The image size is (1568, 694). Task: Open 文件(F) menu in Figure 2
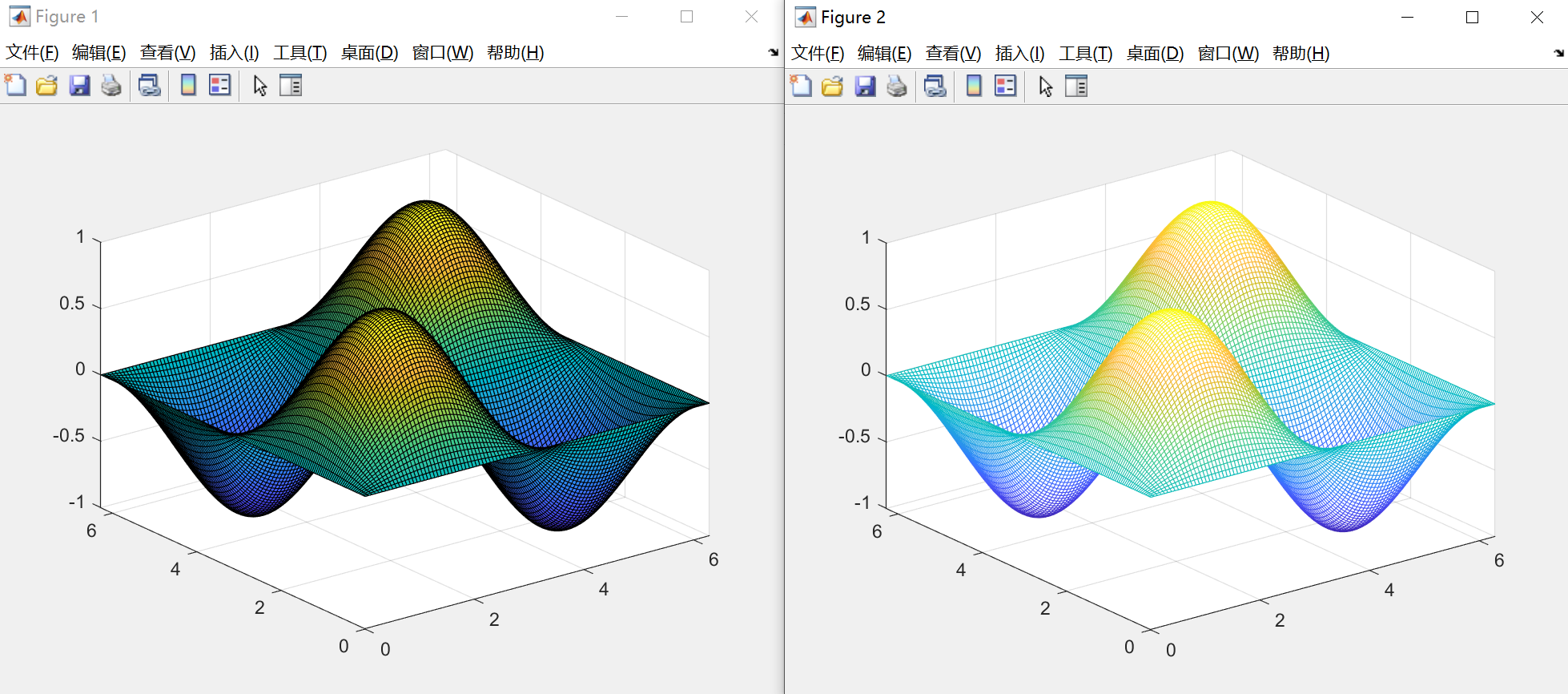(x=818, y=54)
